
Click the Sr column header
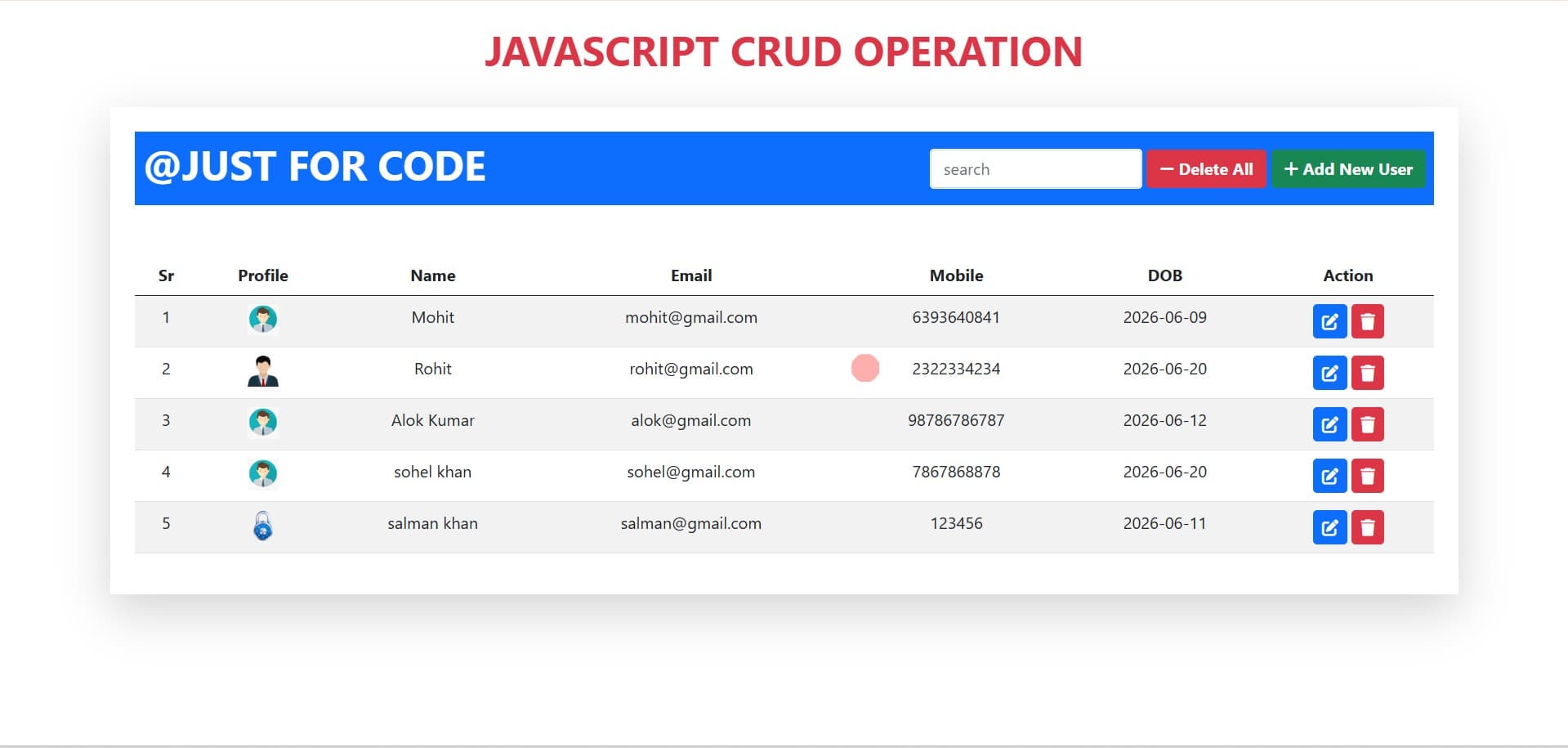(166, 275)
